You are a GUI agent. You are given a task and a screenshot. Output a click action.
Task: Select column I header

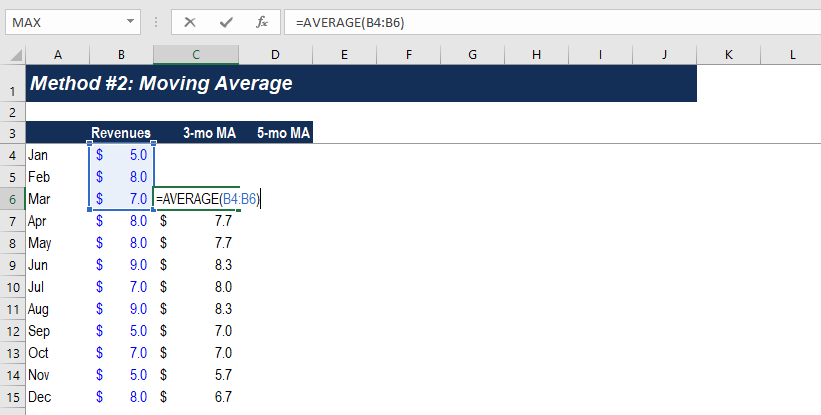pyautogui.click(x=600, y=54)
